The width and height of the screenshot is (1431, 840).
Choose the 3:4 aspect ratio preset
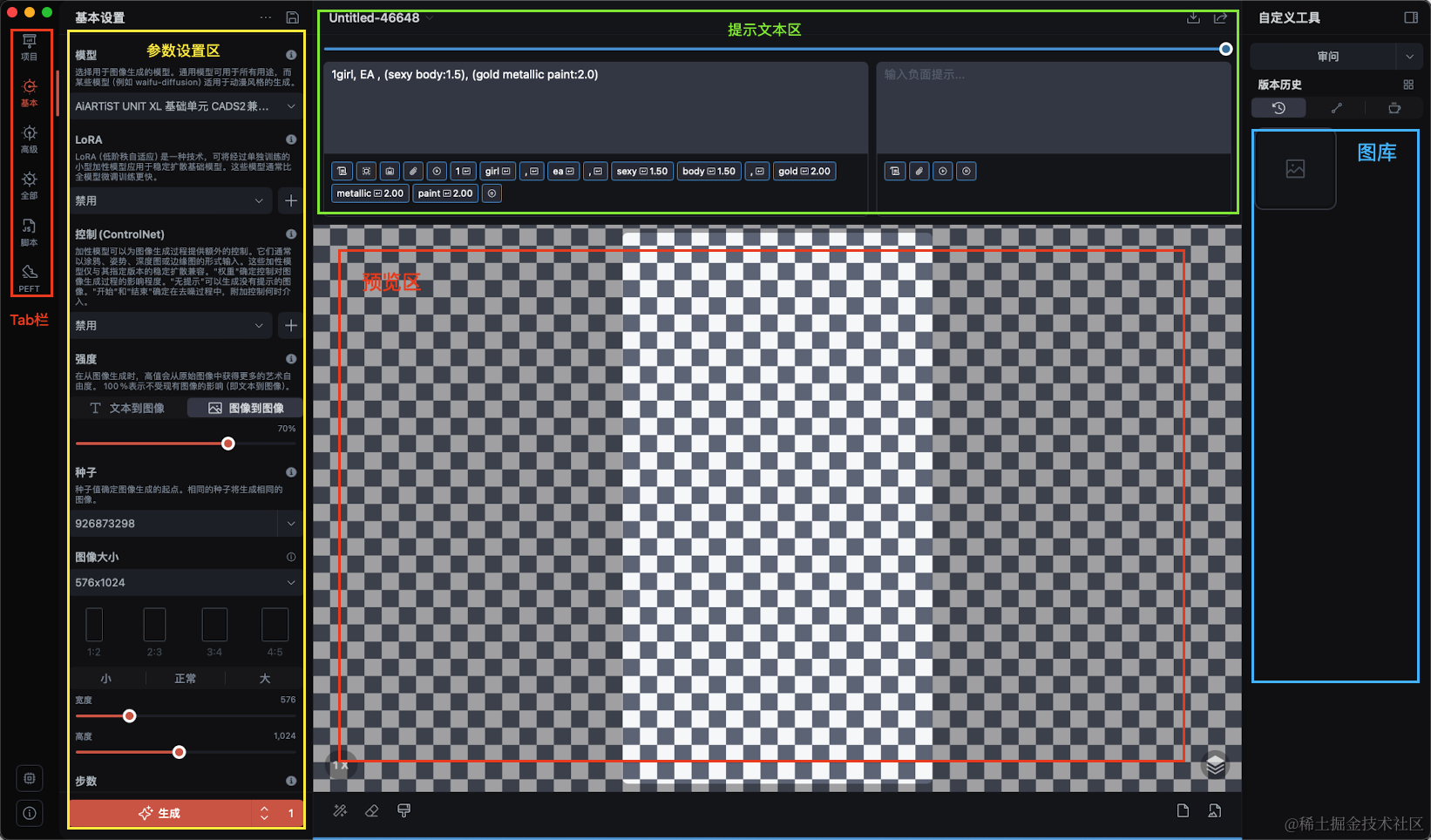[x=214, y=632]
